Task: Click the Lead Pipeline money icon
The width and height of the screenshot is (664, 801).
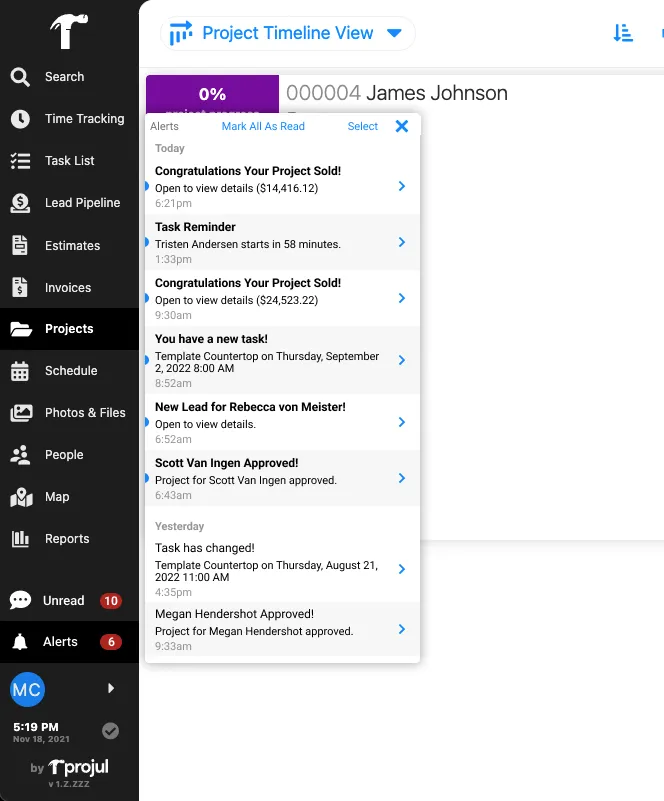Action: 20,203
